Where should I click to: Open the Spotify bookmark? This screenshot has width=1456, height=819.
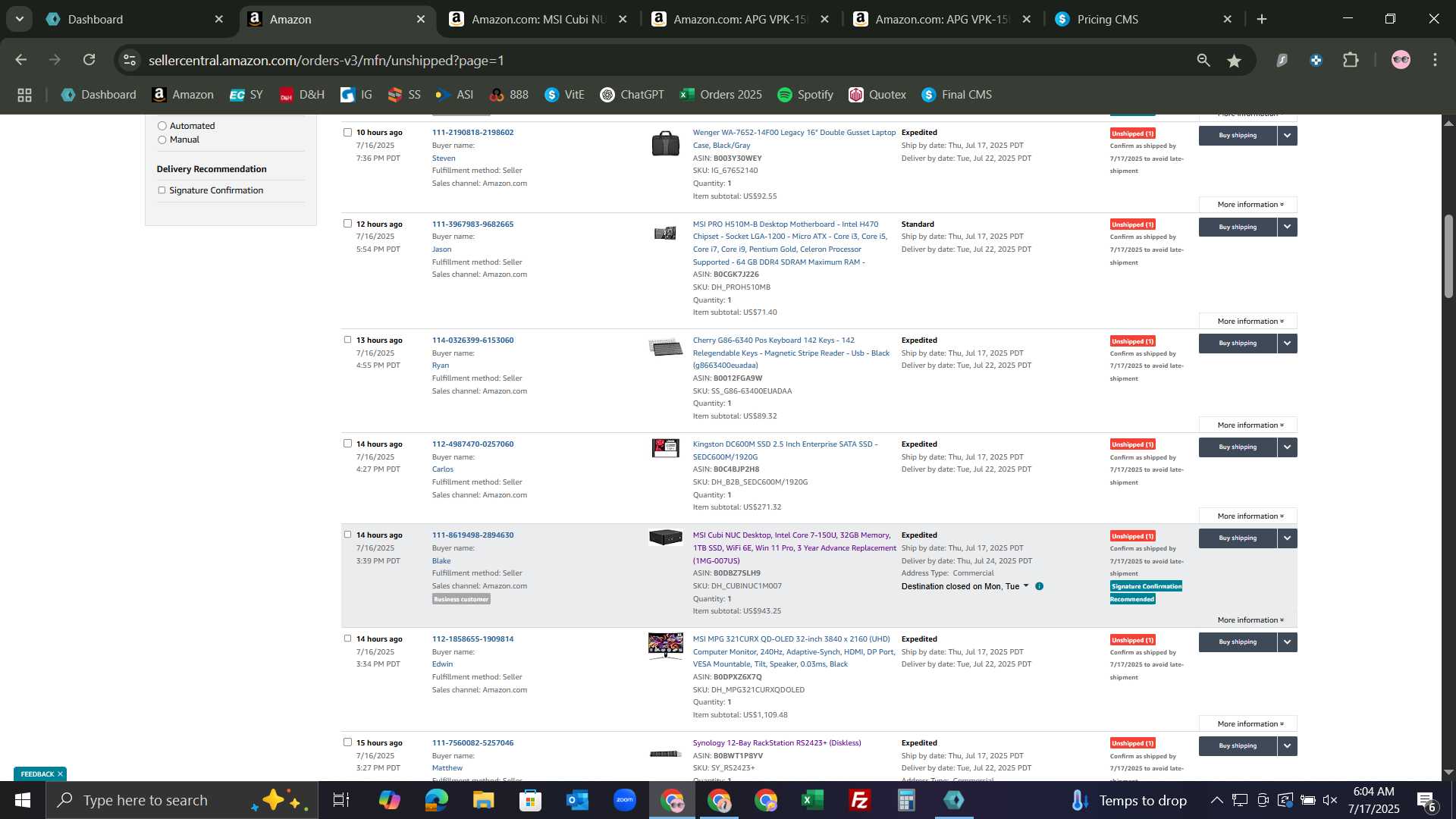pyautogui.click(x=805, y=95)
